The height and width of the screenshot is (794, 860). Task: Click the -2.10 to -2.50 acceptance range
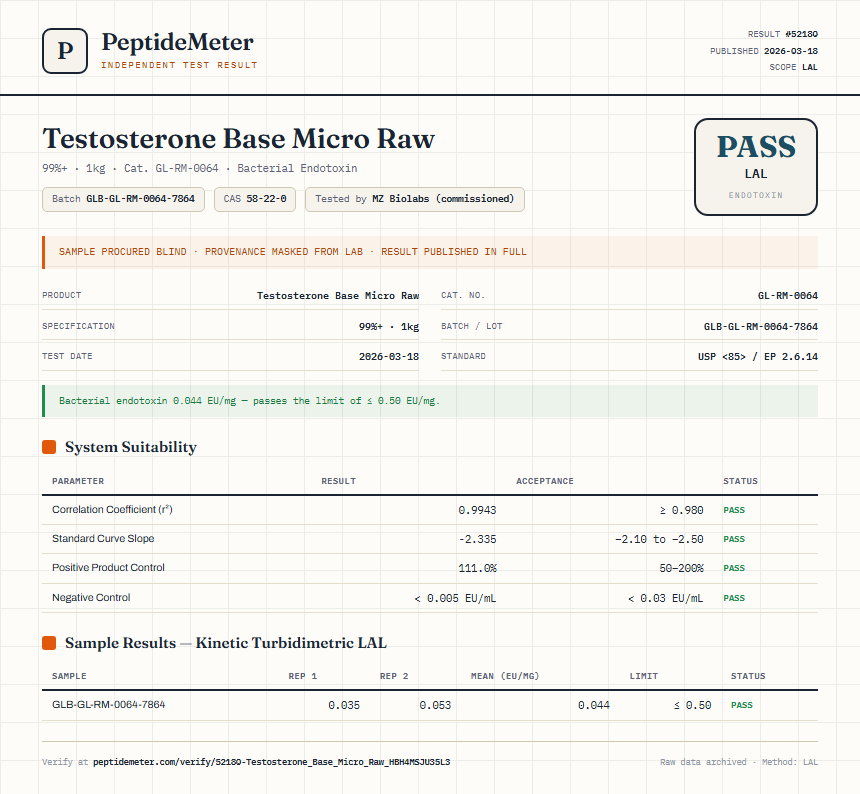coord(659,539)
